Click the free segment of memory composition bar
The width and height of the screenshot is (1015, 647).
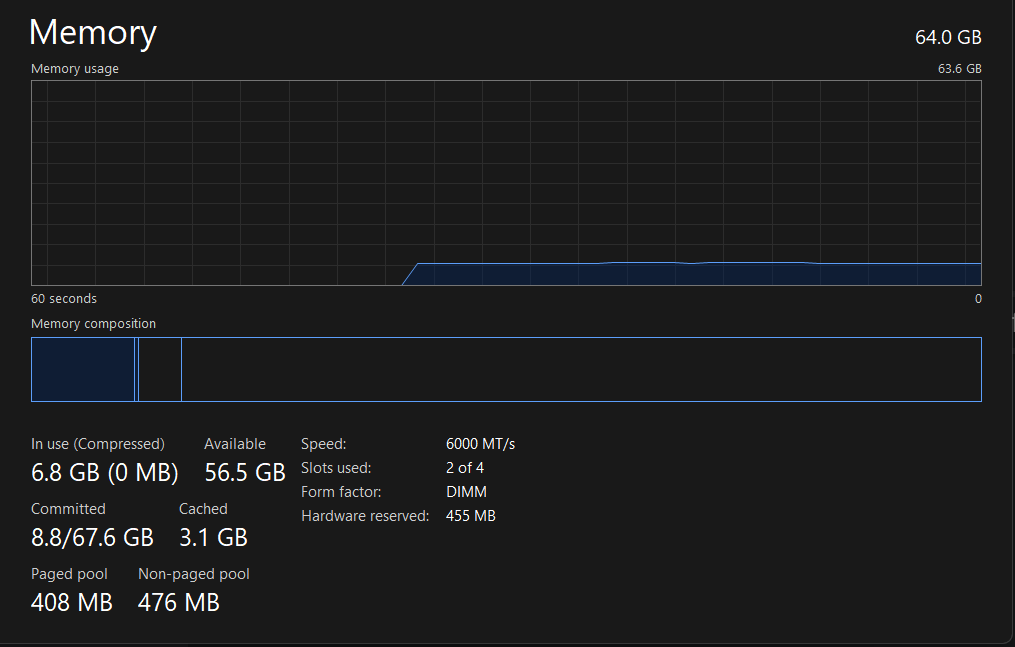click(581, 369)
